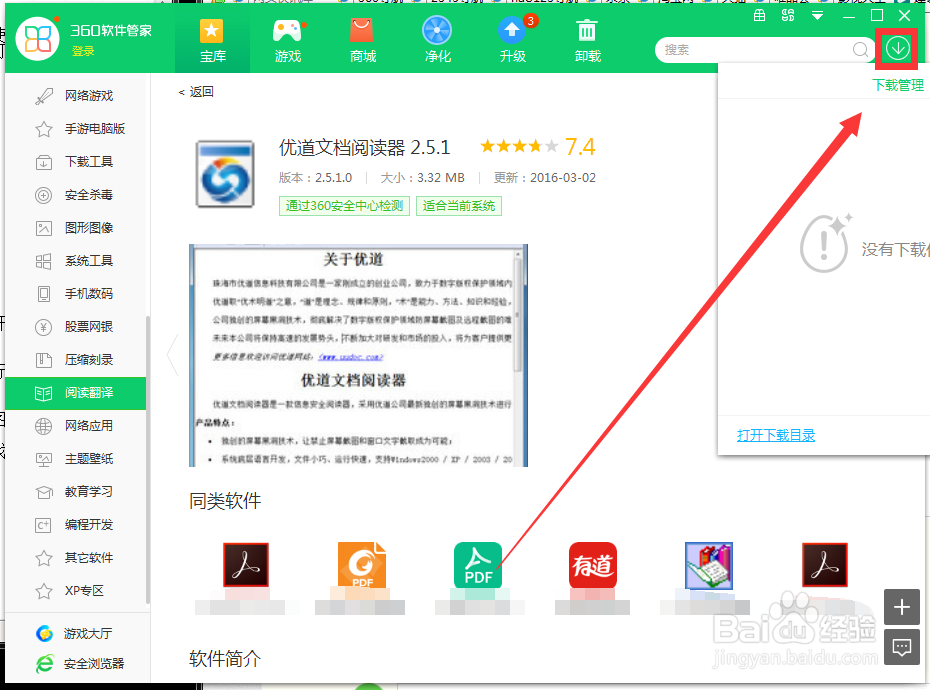The width and height of the screenshot is (930, 690).
Task: Open the 升级 upgrade tab
Action: tap(512, 41)
